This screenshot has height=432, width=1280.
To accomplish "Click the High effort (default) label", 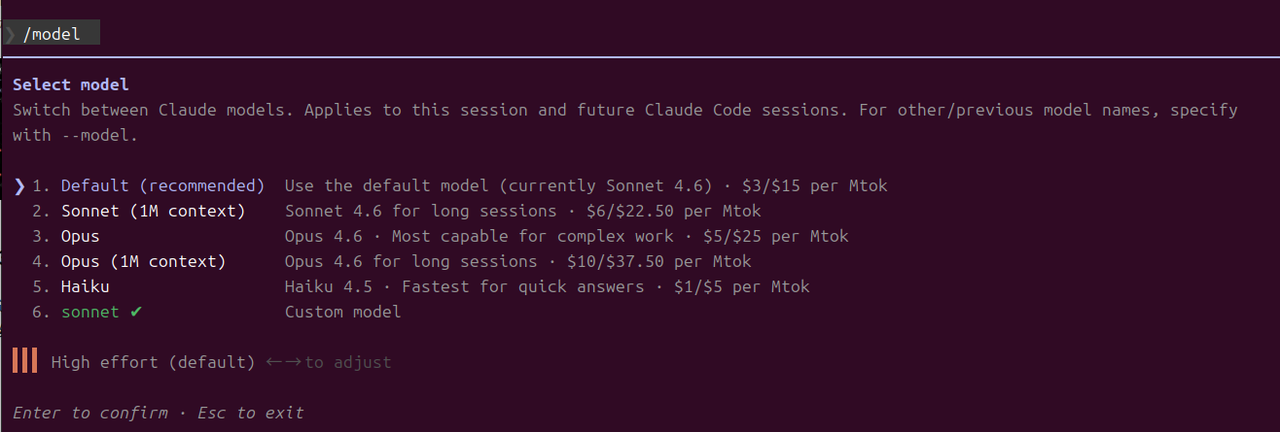I will 153,362.
